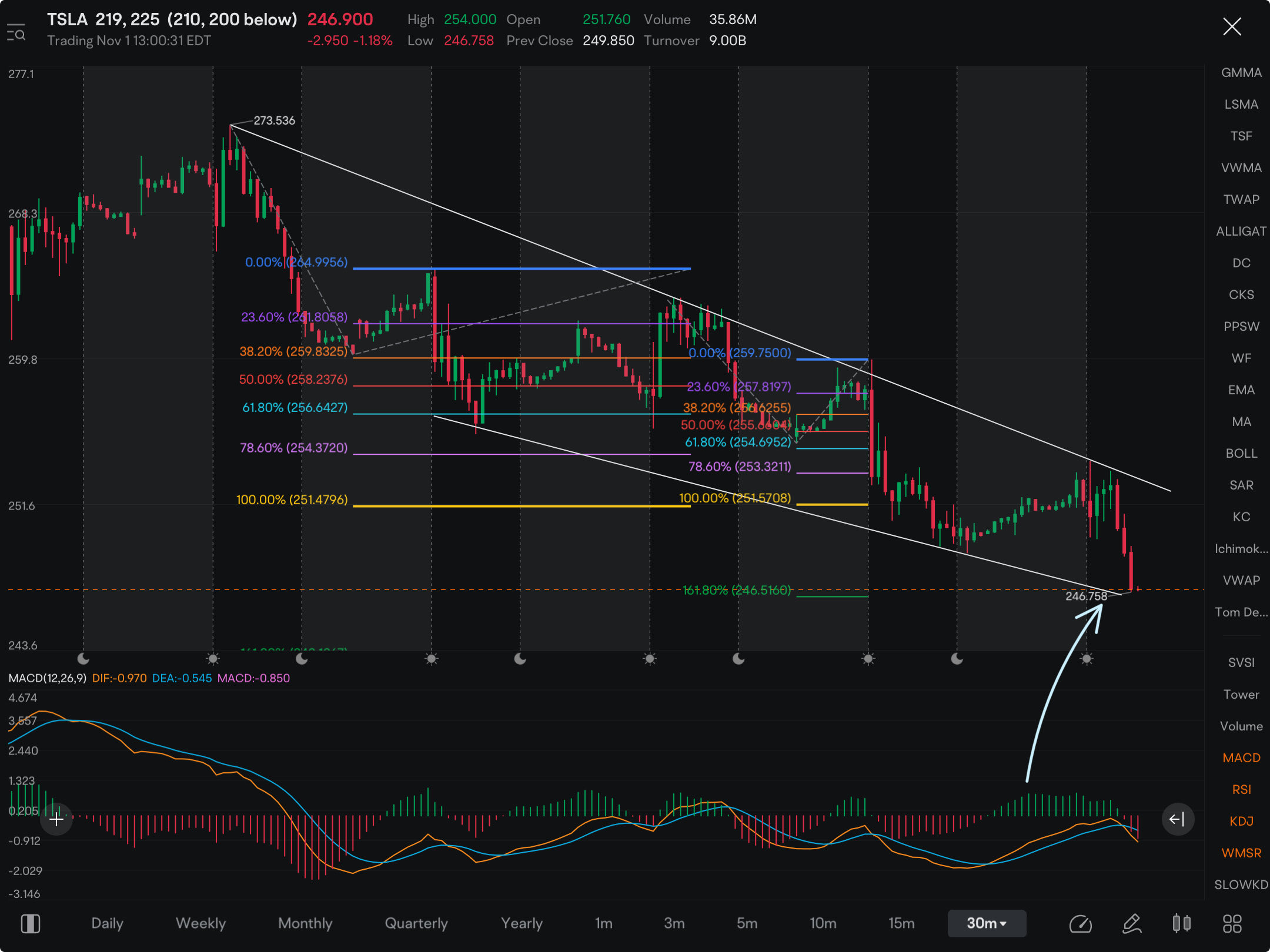The height and width of the screenshot is (952, 1270).
Task: Select the 273.536 high price label
Action: [x=274, y=120]
